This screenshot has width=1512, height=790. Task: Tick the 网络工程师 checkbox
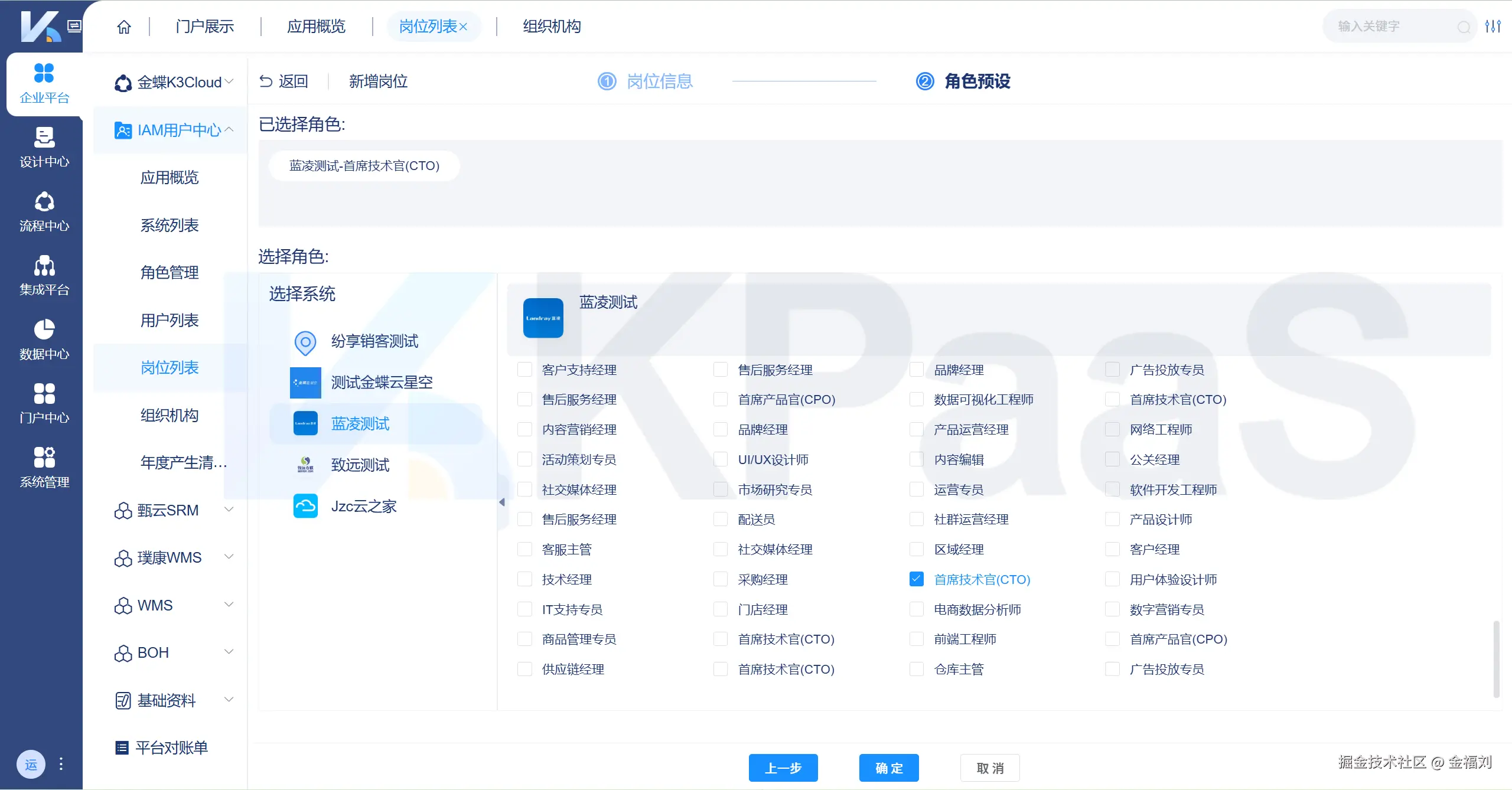tap(1112, 429)
